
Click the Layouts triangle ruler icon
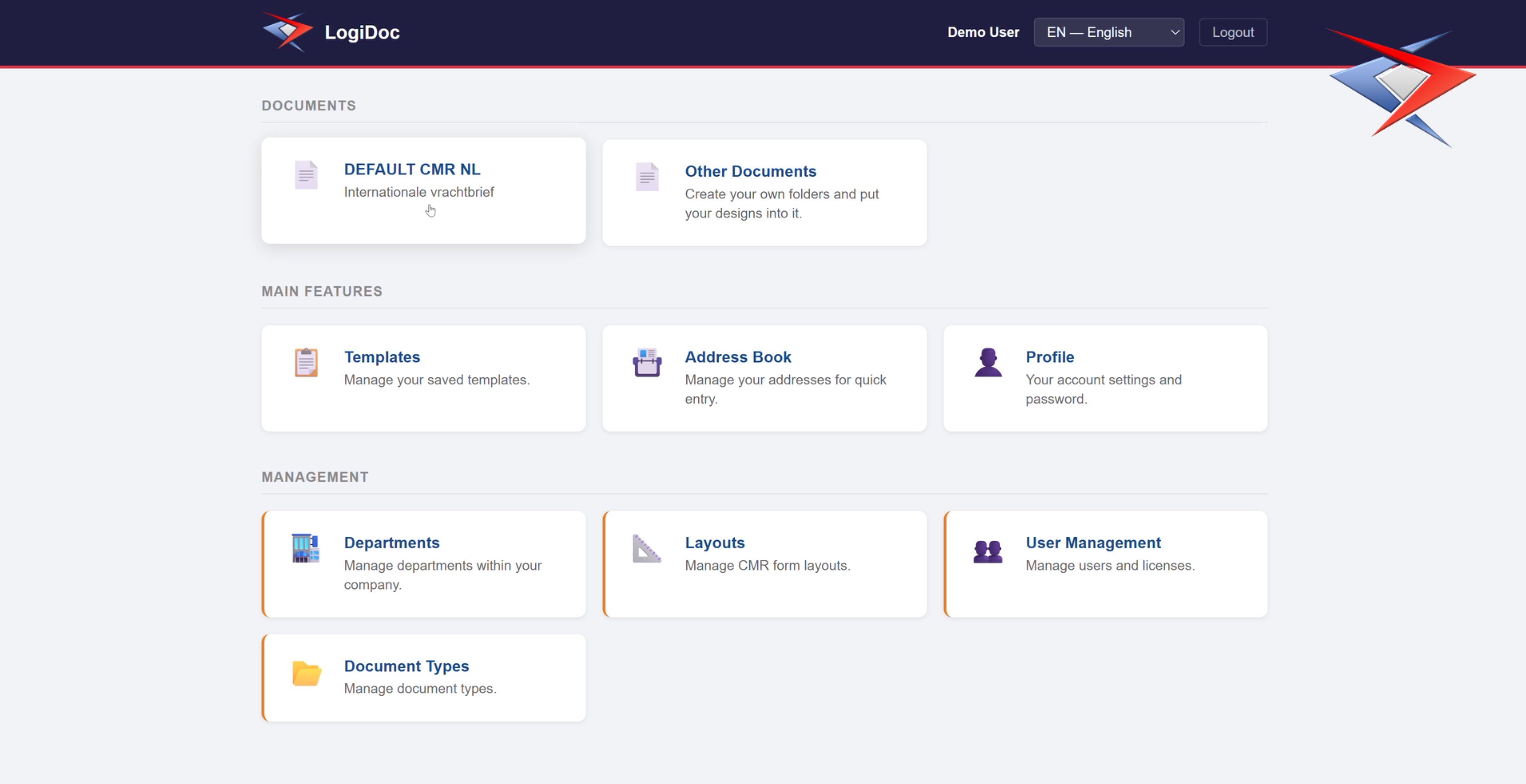(x=647, y=548)
